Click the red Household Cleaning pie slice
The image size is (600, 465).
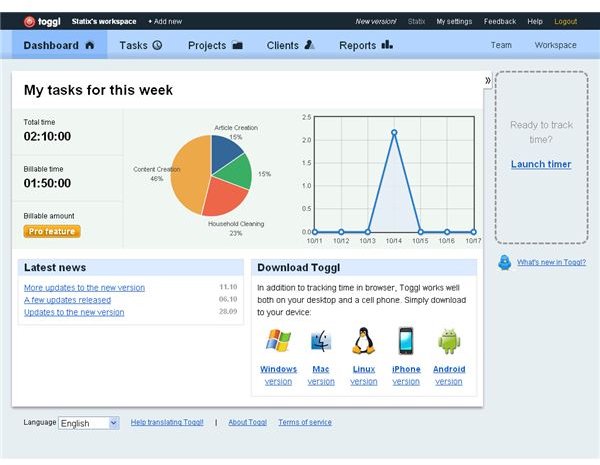[x=226, y=197]
